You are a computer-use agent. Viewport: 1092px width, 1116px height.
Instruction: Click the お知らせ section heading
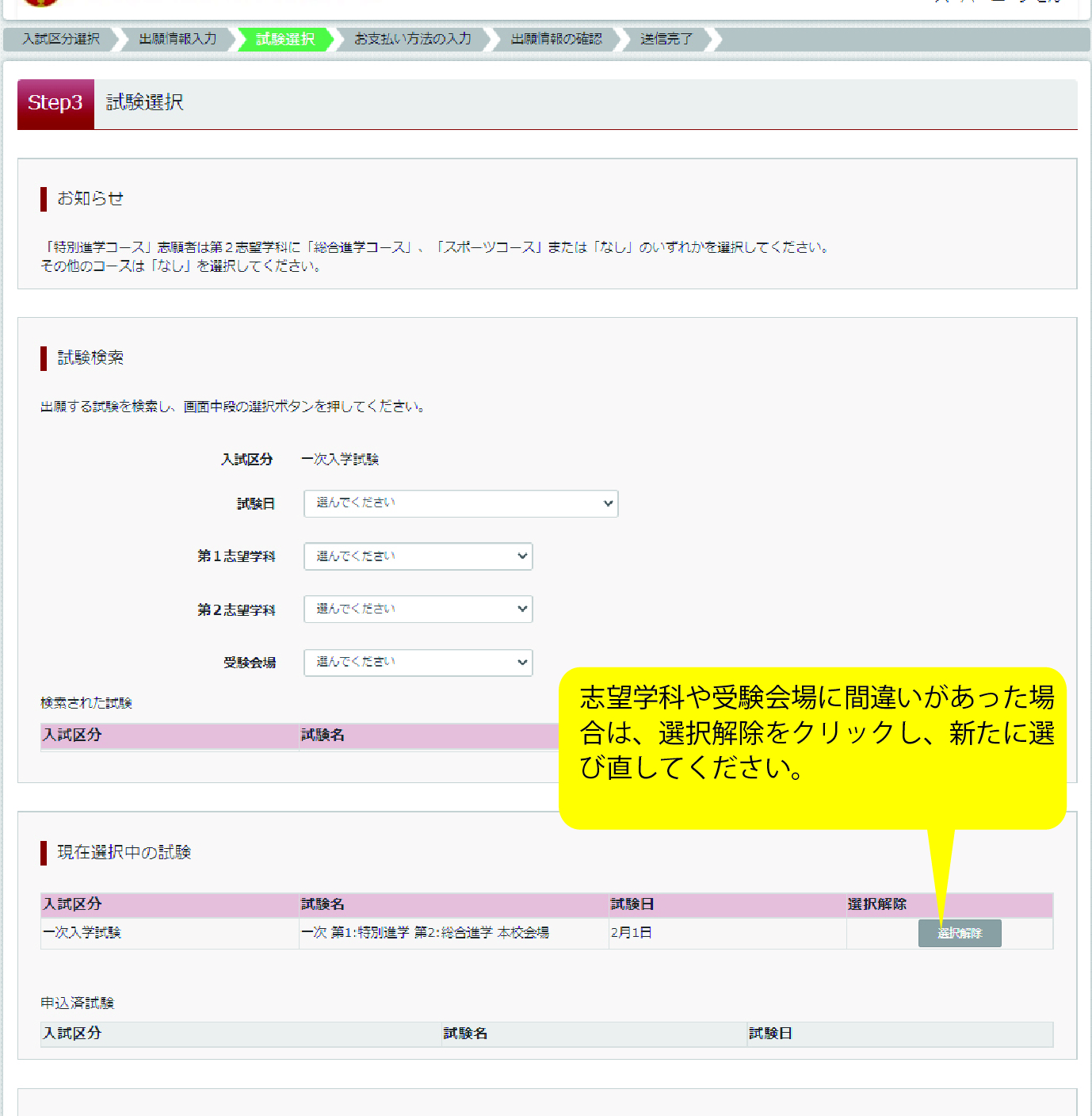[90, 198]
